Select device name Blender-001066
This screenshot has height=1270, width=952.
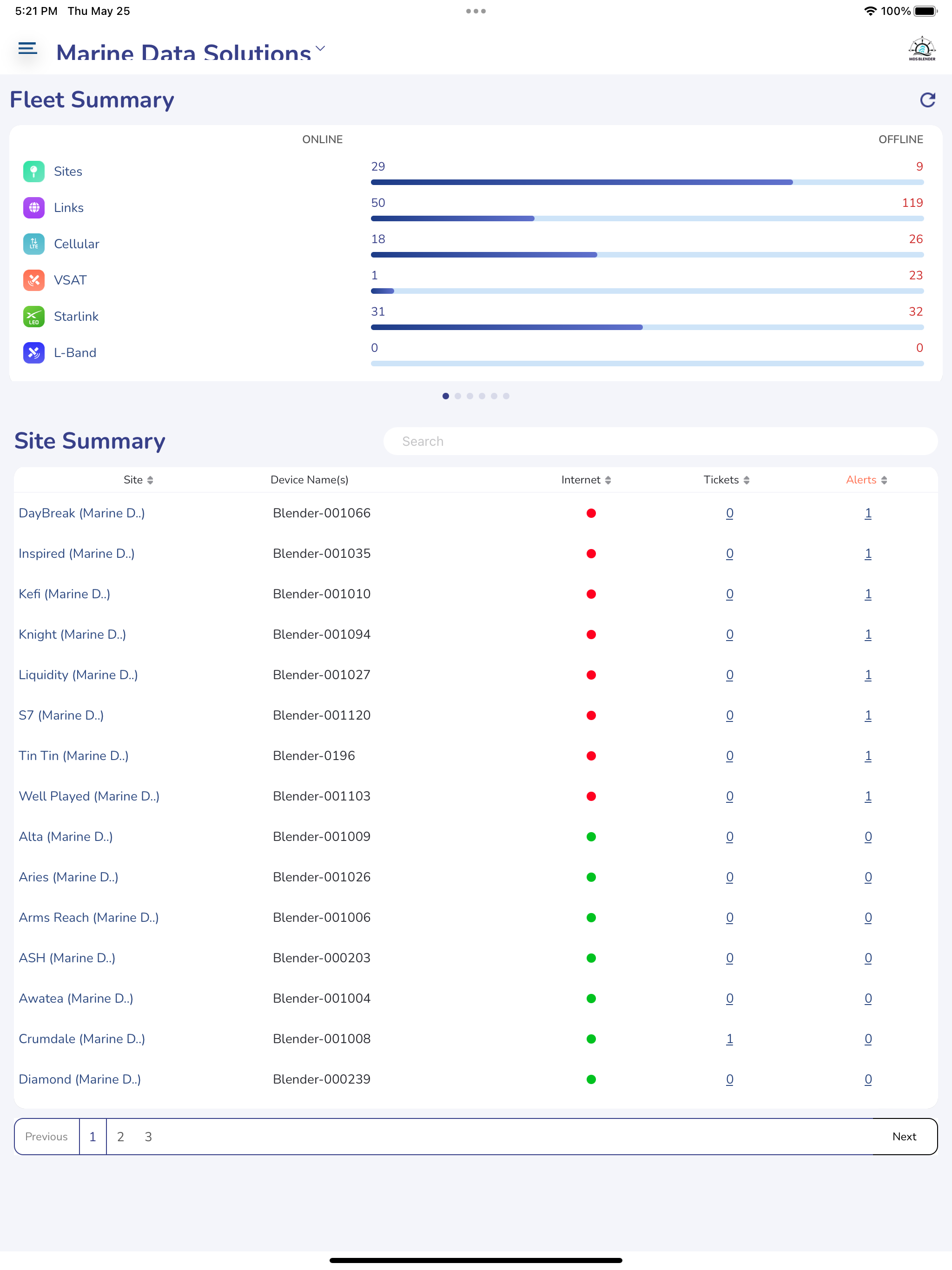pyautogui.click(x=322, y=513)
